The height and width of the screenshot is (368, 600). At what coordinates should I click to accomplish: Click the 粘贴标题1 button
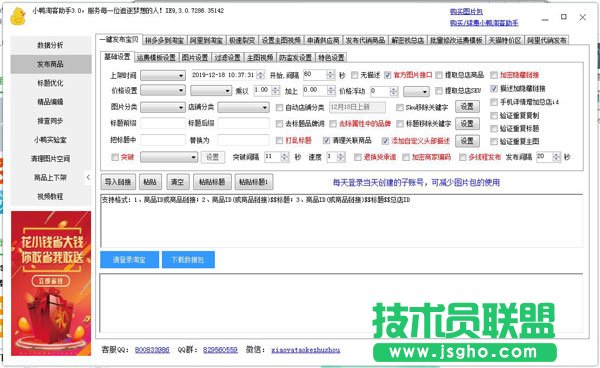254,182
